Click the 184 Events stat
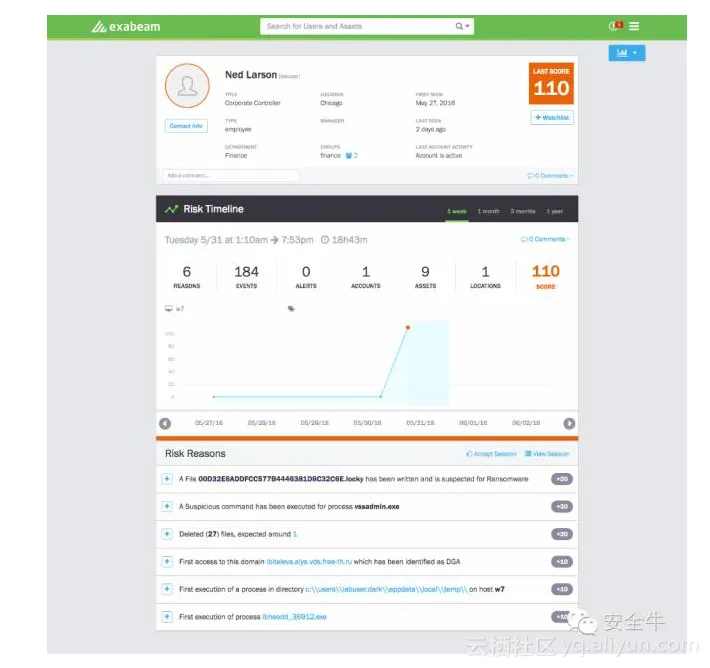This screenshot has height=668, width=710. click(x=246, y=276)
